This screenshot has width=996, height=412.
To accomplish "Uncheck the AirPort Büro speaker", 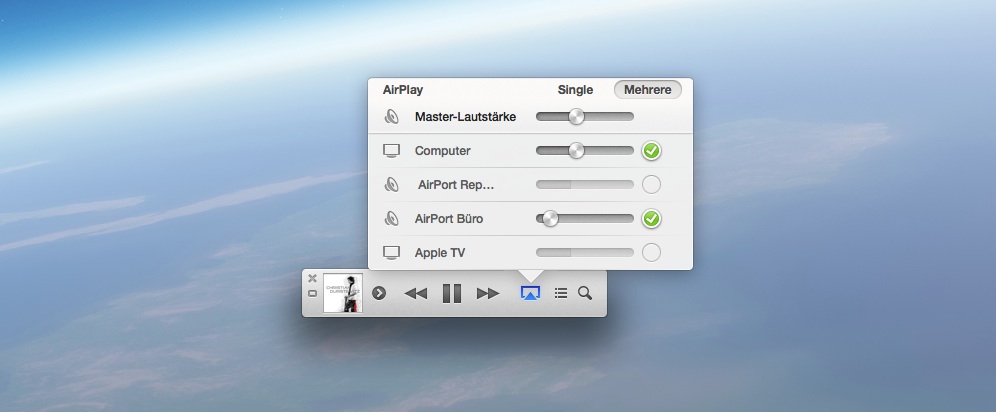I will coord(652,219).
